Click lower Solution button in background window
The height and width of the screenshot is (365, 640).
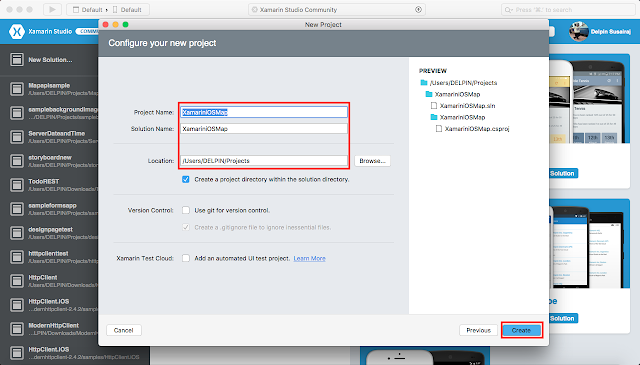pos(563,318)
